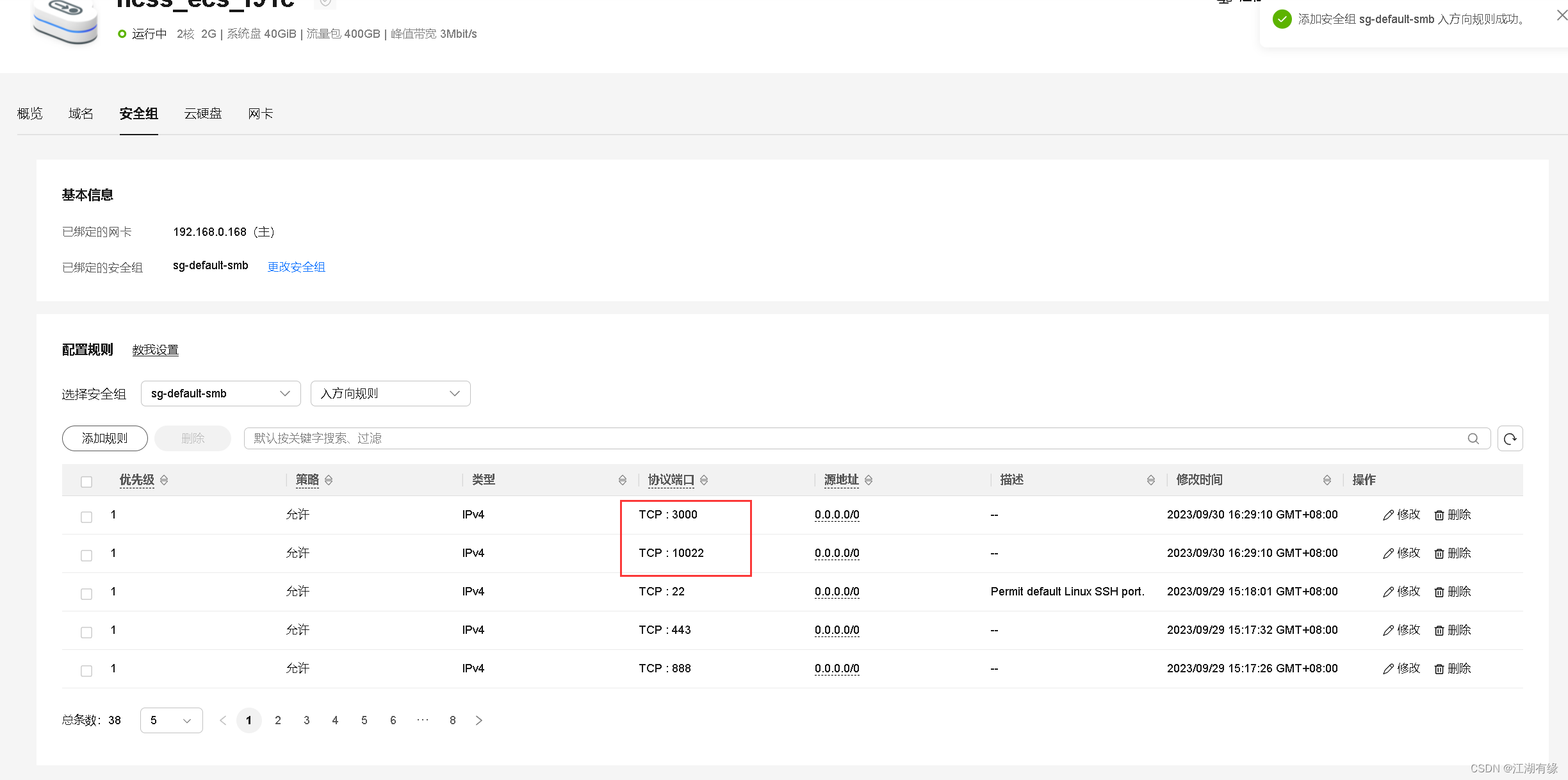This screenshot has width=1568, height=780.
Task: Open the inbound rules (入方向规则) direction dropdown
Action: 390,394
